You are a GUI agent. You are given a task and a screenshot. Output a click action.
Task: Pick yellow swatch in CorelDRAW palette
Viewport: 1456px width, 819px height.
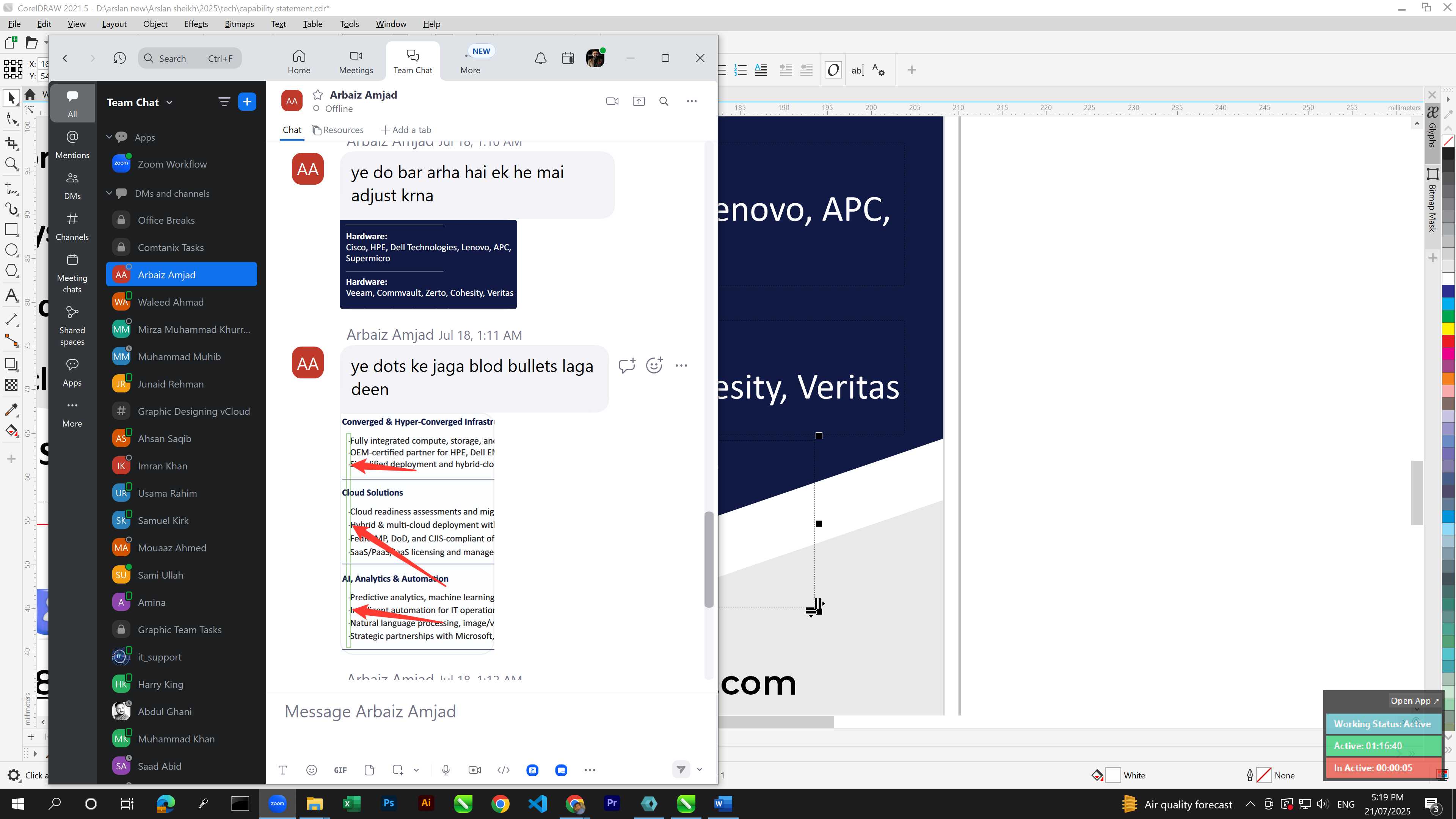click(x=1449, y=328)
